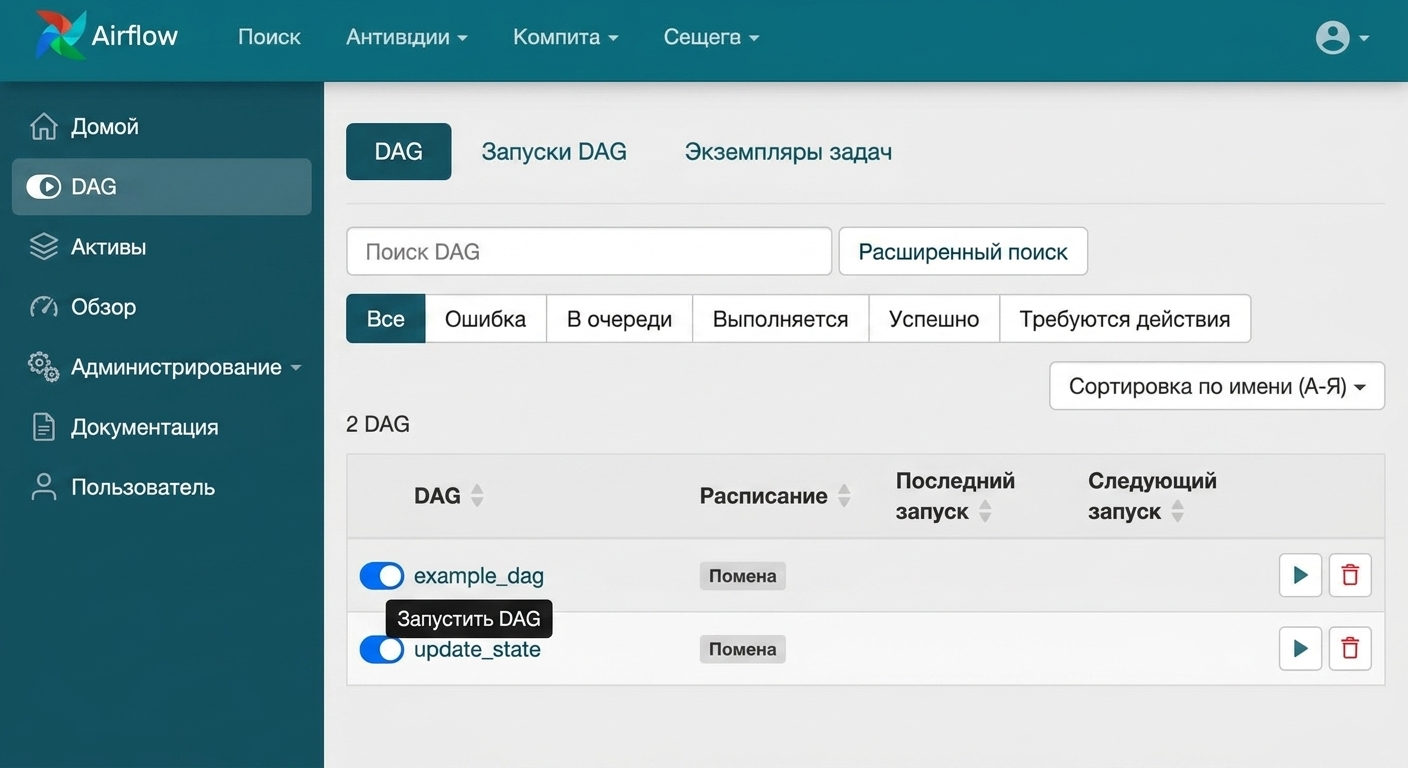
Task: Open the example_dag link
Action: (479, 576)
